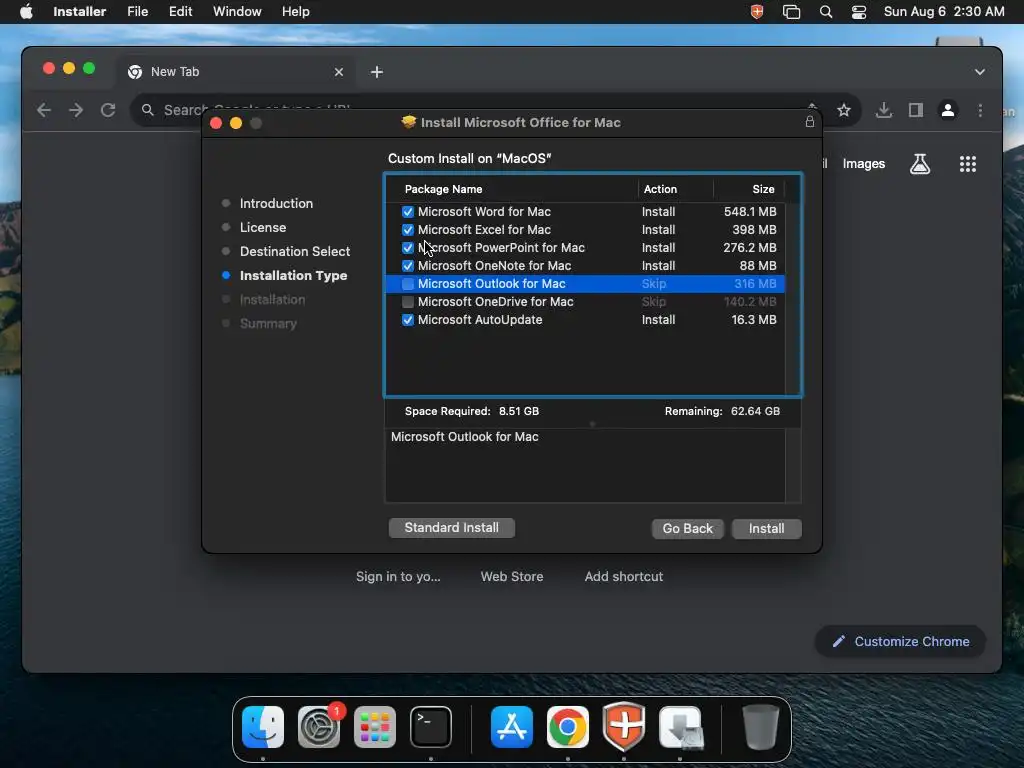Click the Images link in Chrome
This screenshot has width=1024, height=768.
(x=863, y=163)
